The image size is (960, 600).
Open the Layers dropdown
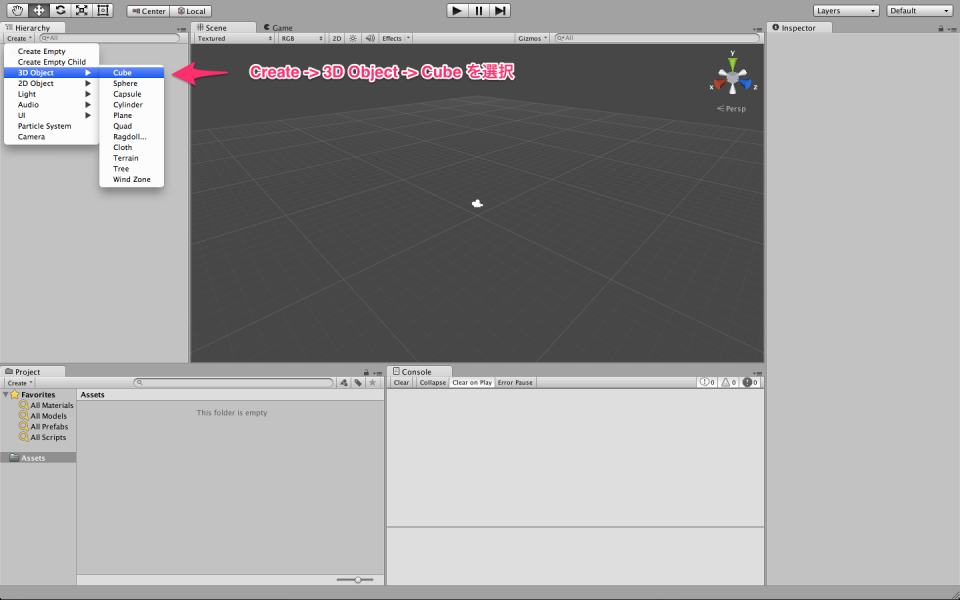click(x=845, y=10)
